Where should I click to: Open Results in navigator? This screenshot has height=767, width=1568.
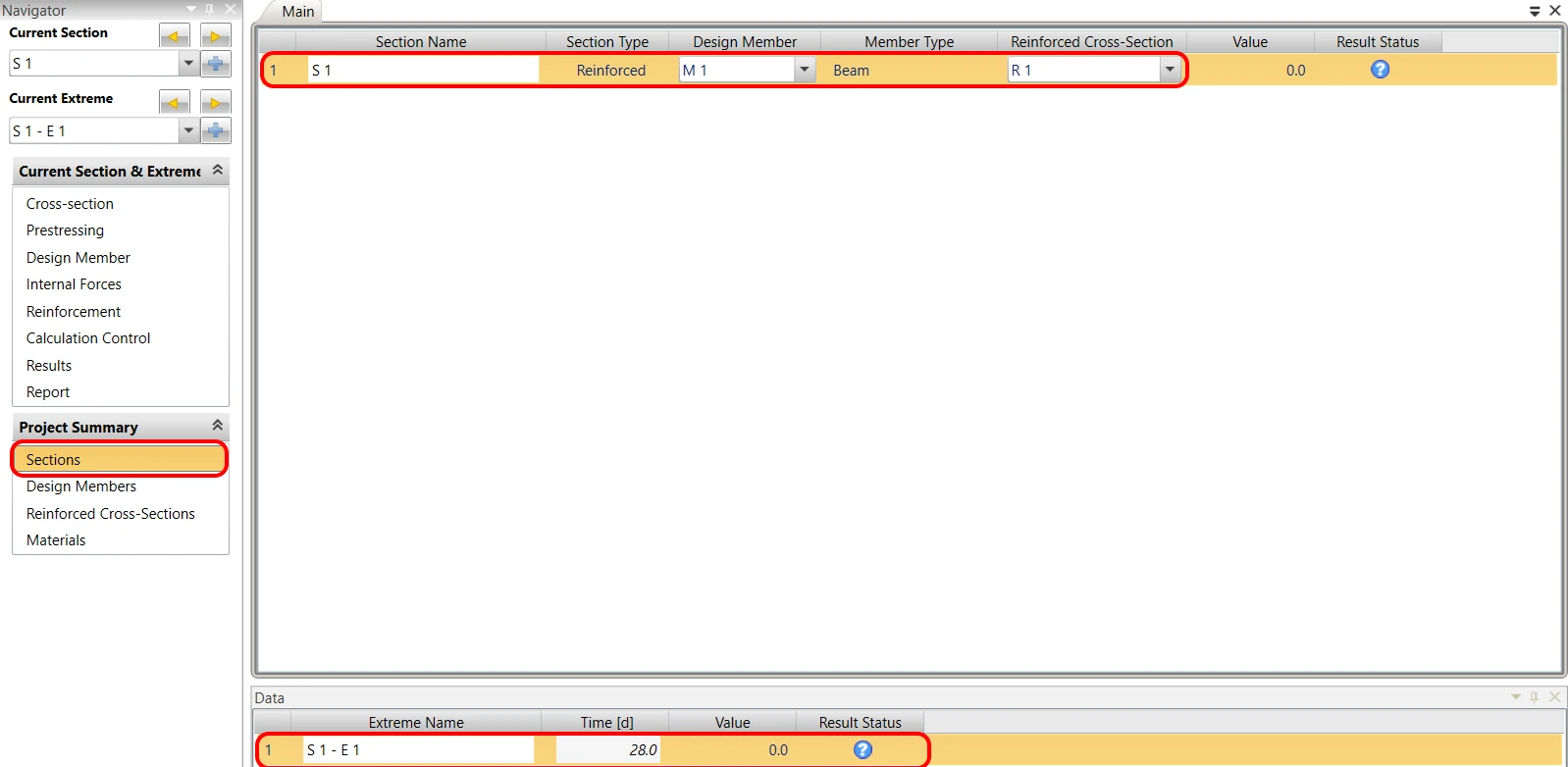[x=49, y=366]
